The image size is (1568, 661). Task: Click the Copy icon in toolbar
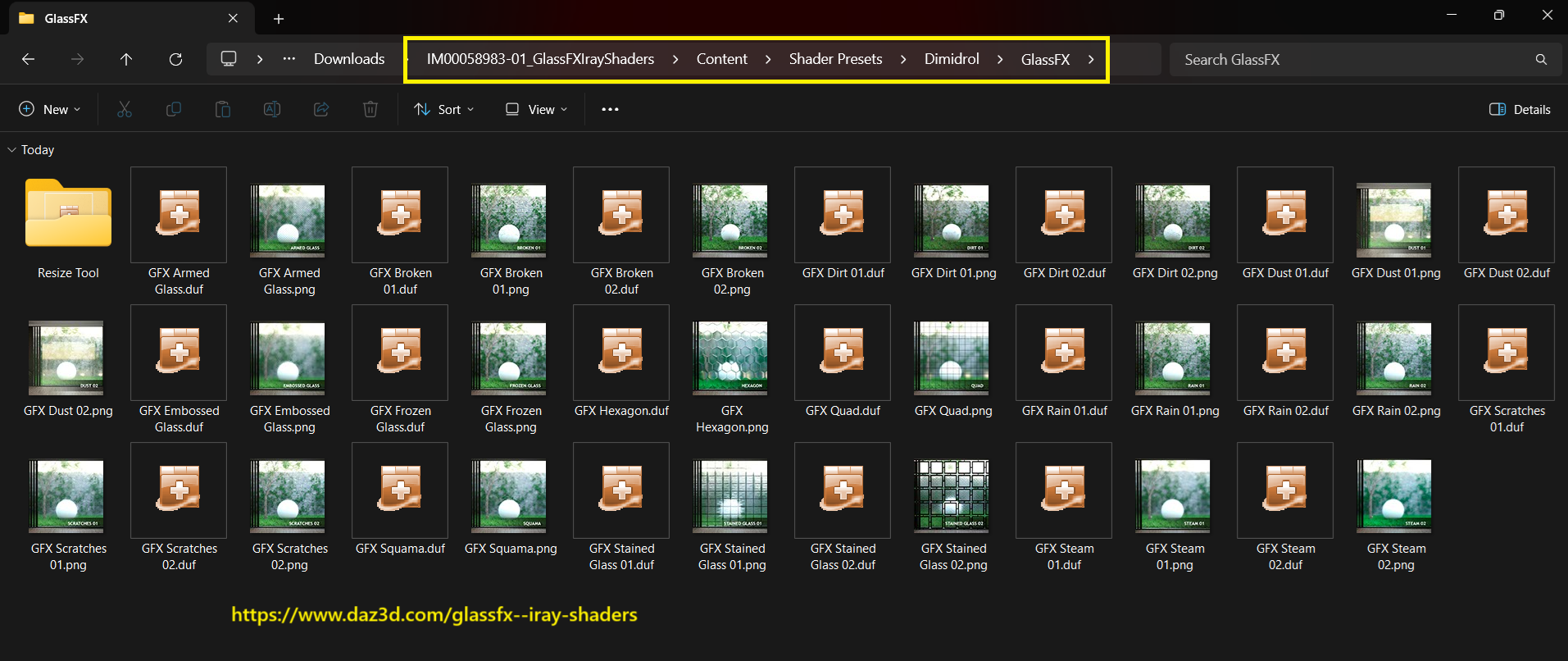click(174, 109)
